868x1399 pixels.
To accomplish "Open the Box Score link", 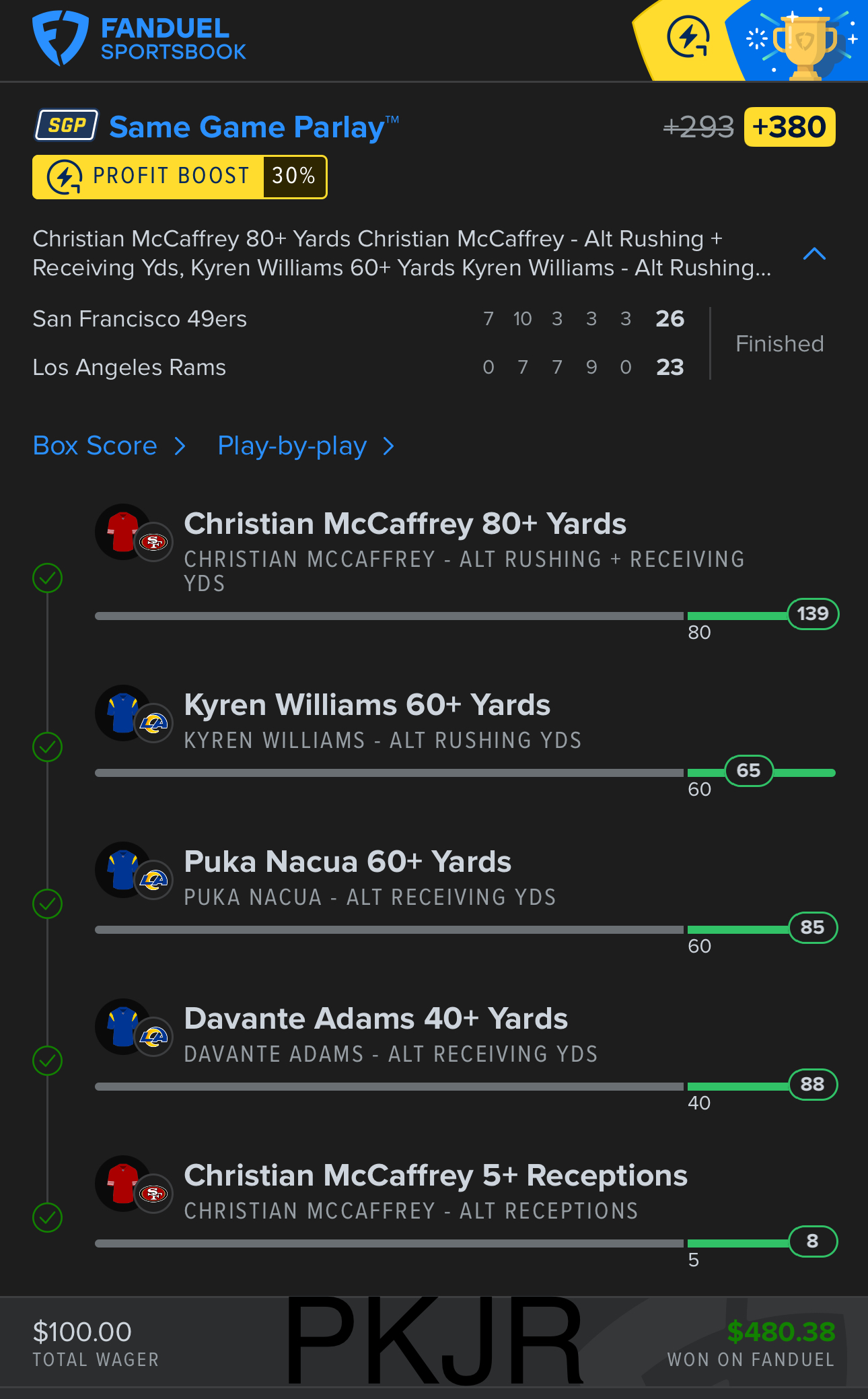I will pos(95,446).
